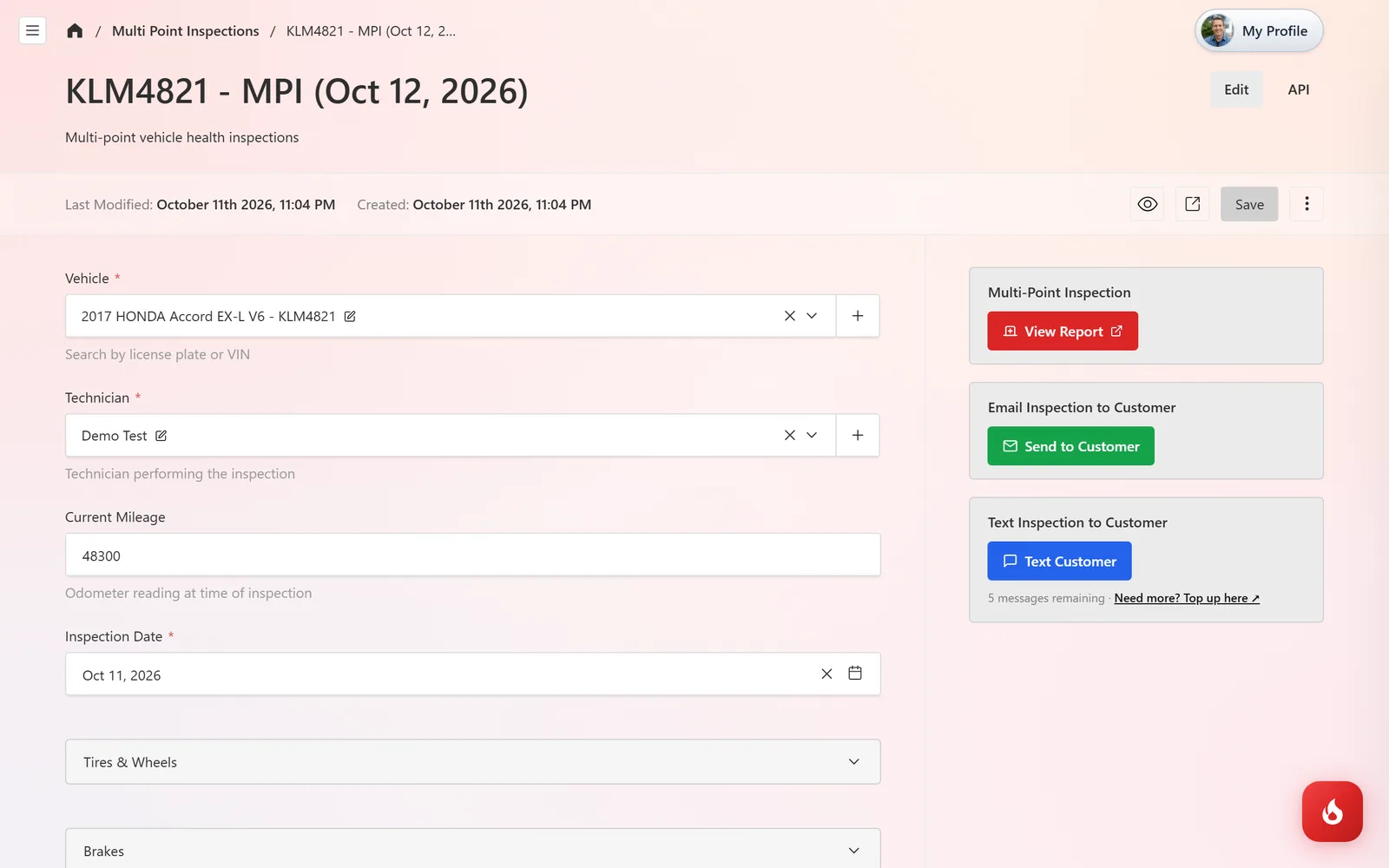Click 'Last Modified: October 11th 2026' text

pos(200,205)
